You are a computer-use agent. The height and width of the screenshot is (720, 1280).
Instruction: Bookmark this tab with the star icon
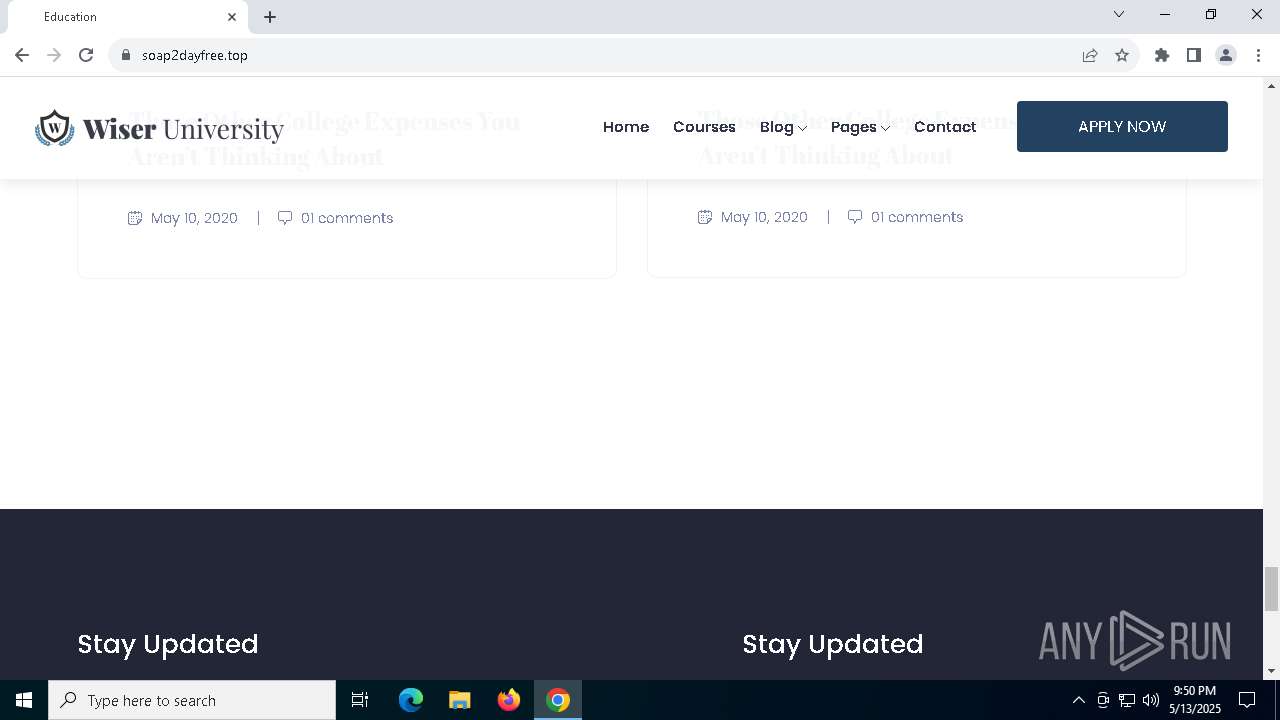click(x=1122, y=55)
